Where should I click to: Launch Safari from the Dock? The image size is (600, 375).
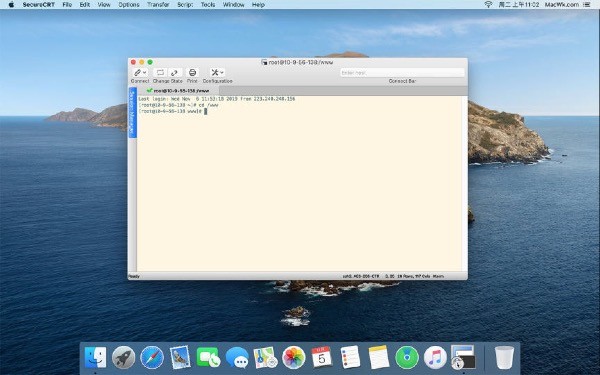pyautogui.click(x=152, y=357)
